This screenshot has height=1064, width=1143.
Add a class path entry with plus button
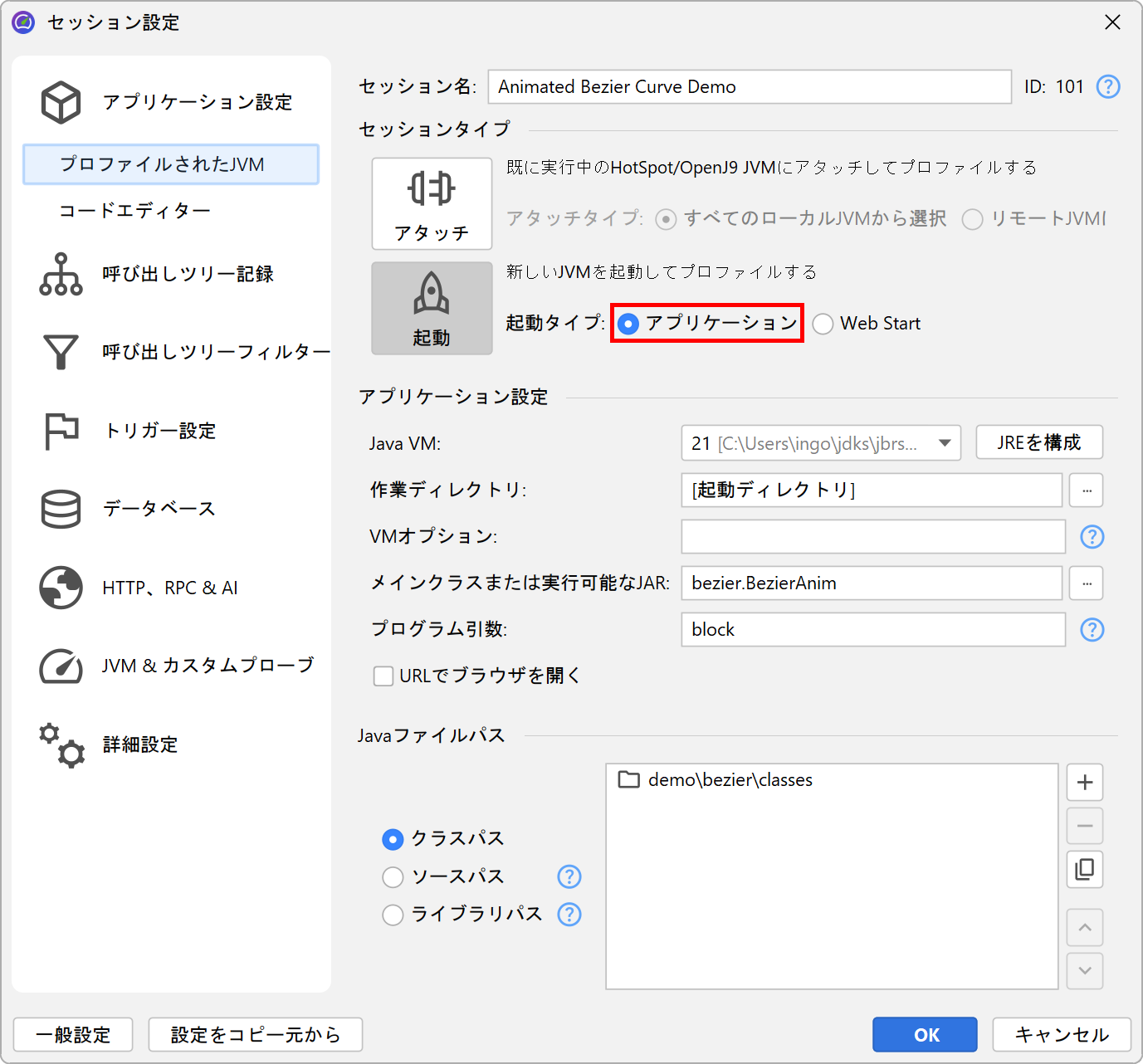pos(1084,783)
